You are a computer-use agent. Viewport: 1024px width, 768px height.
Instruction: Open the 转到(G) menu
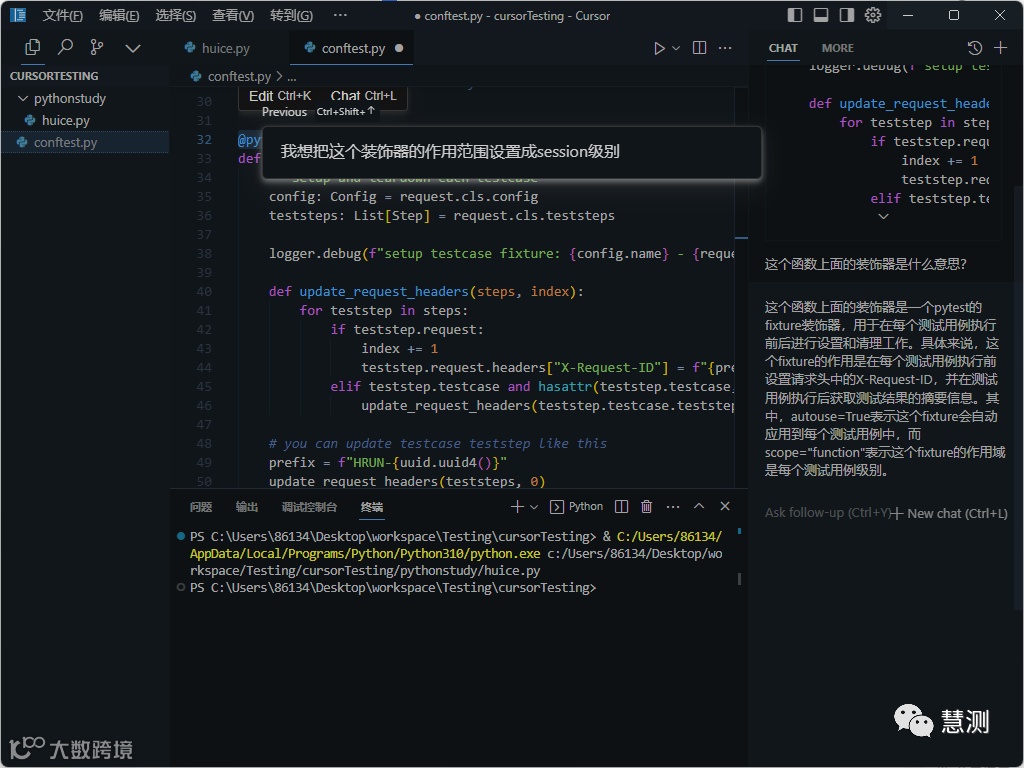point(291,16)
